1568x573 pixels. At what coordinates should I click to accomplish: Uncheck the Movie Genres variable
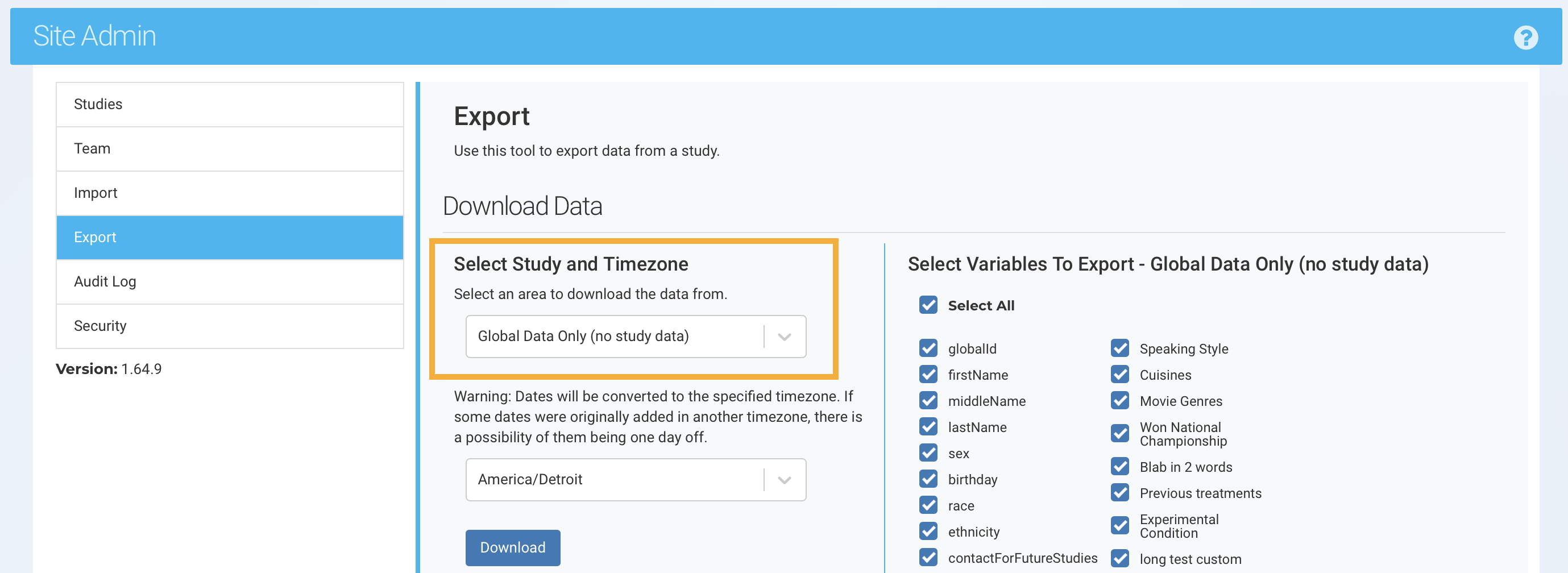click(1119, 401)
